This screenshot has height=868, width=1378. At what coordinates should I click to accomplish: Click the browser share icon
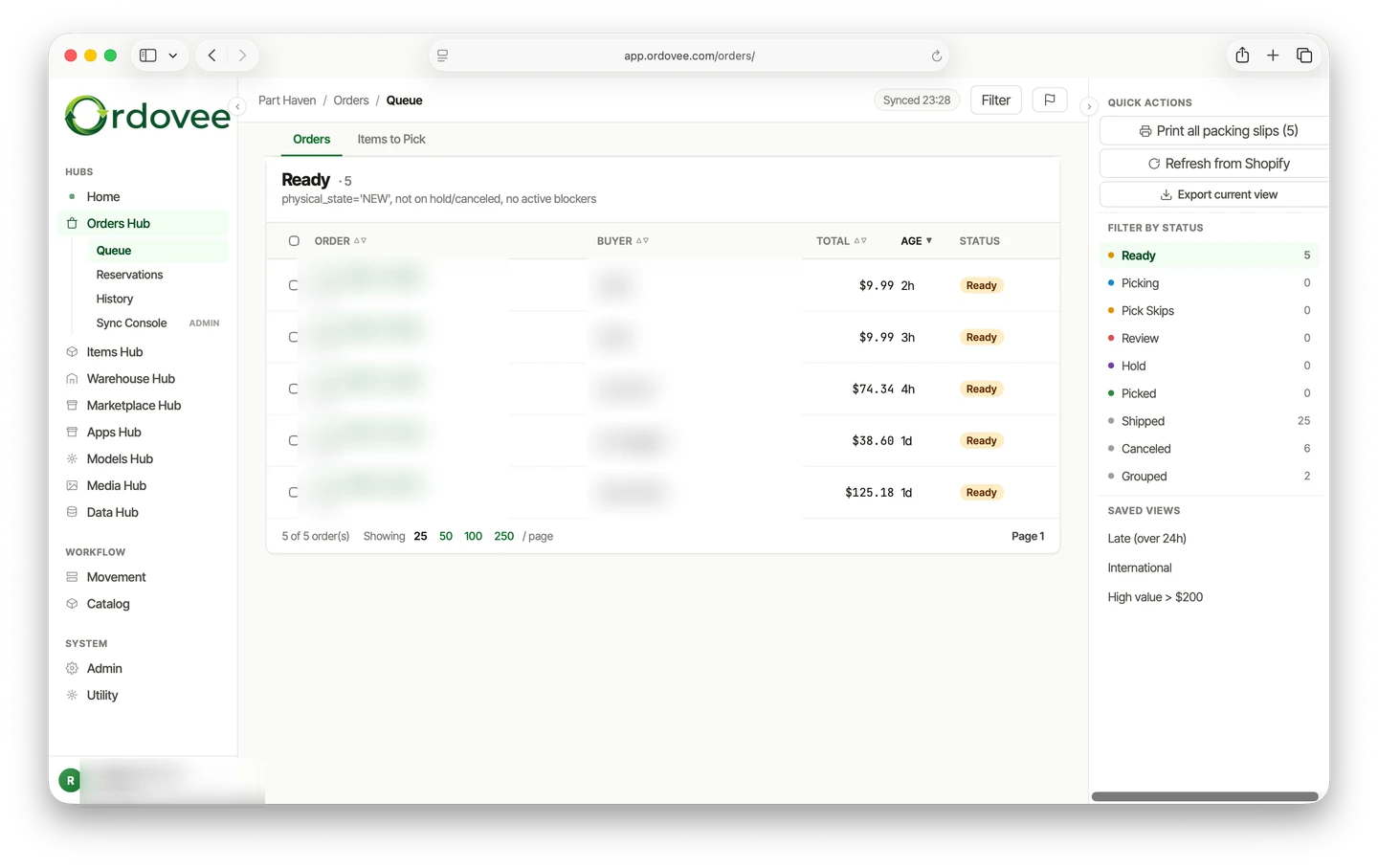[x=1242, y=56]
